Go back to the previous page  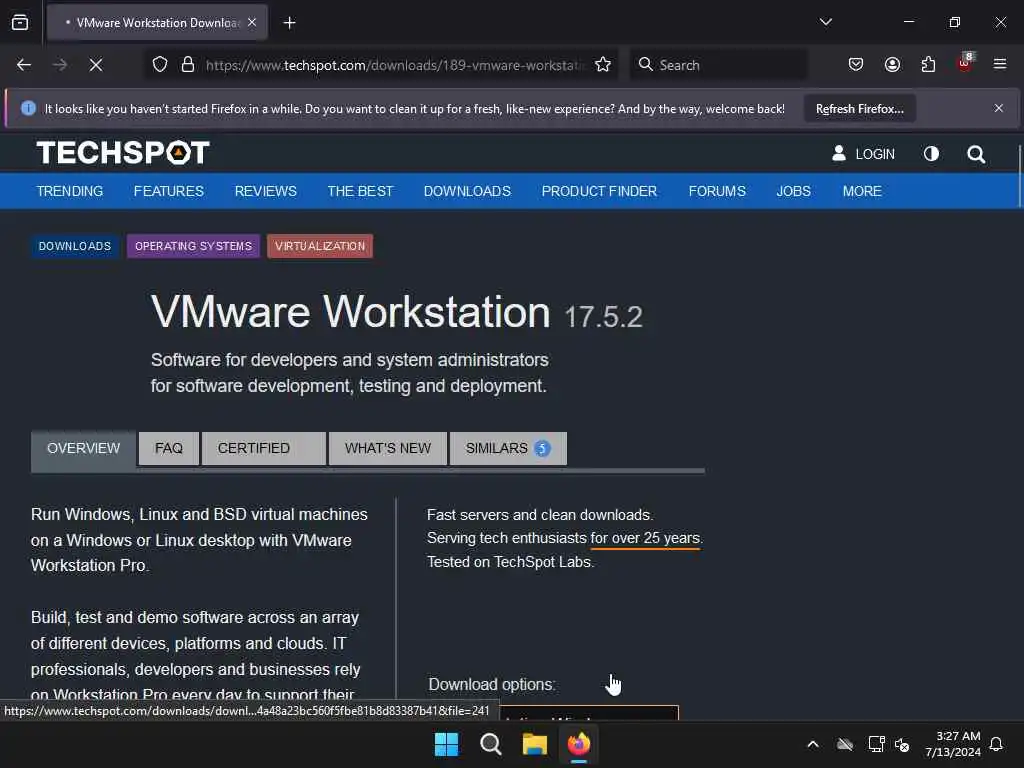click(x=24, y=65)
